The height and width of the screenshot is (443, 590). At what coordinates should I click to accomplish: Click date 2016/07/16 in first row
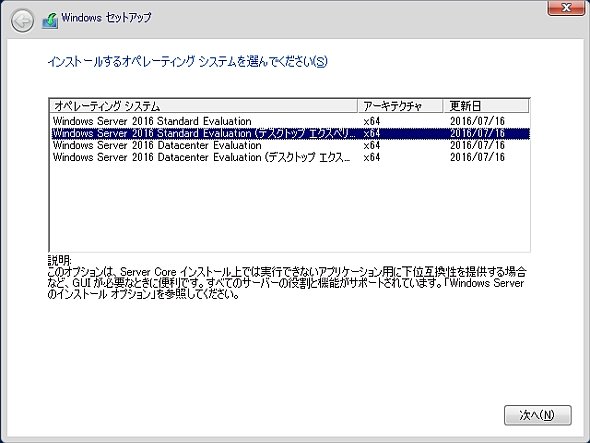click(477, 121)
